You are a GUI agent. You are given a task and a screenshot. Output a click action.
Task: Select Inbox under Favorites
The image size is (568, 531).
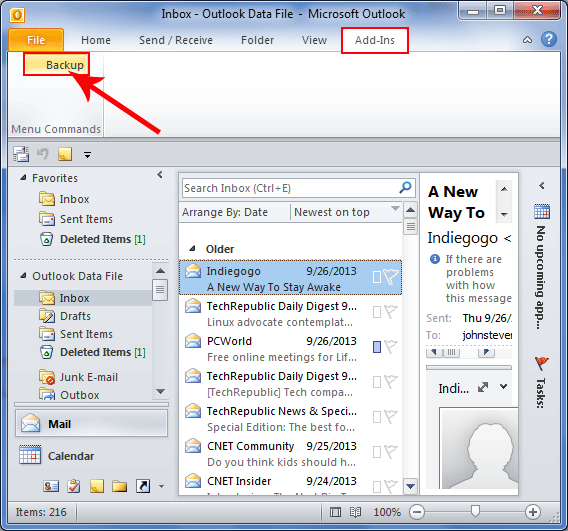[x=74, y=199]
